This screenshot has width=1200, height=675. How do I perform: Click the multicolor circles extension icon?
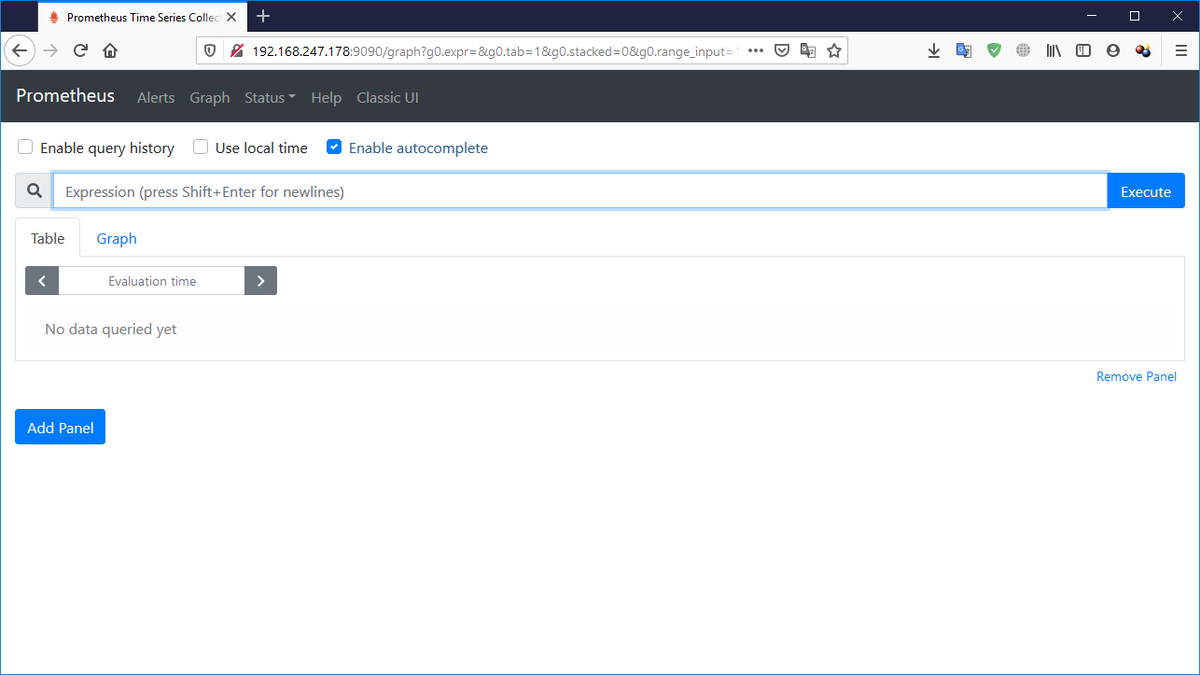(x=1143, y=50)
